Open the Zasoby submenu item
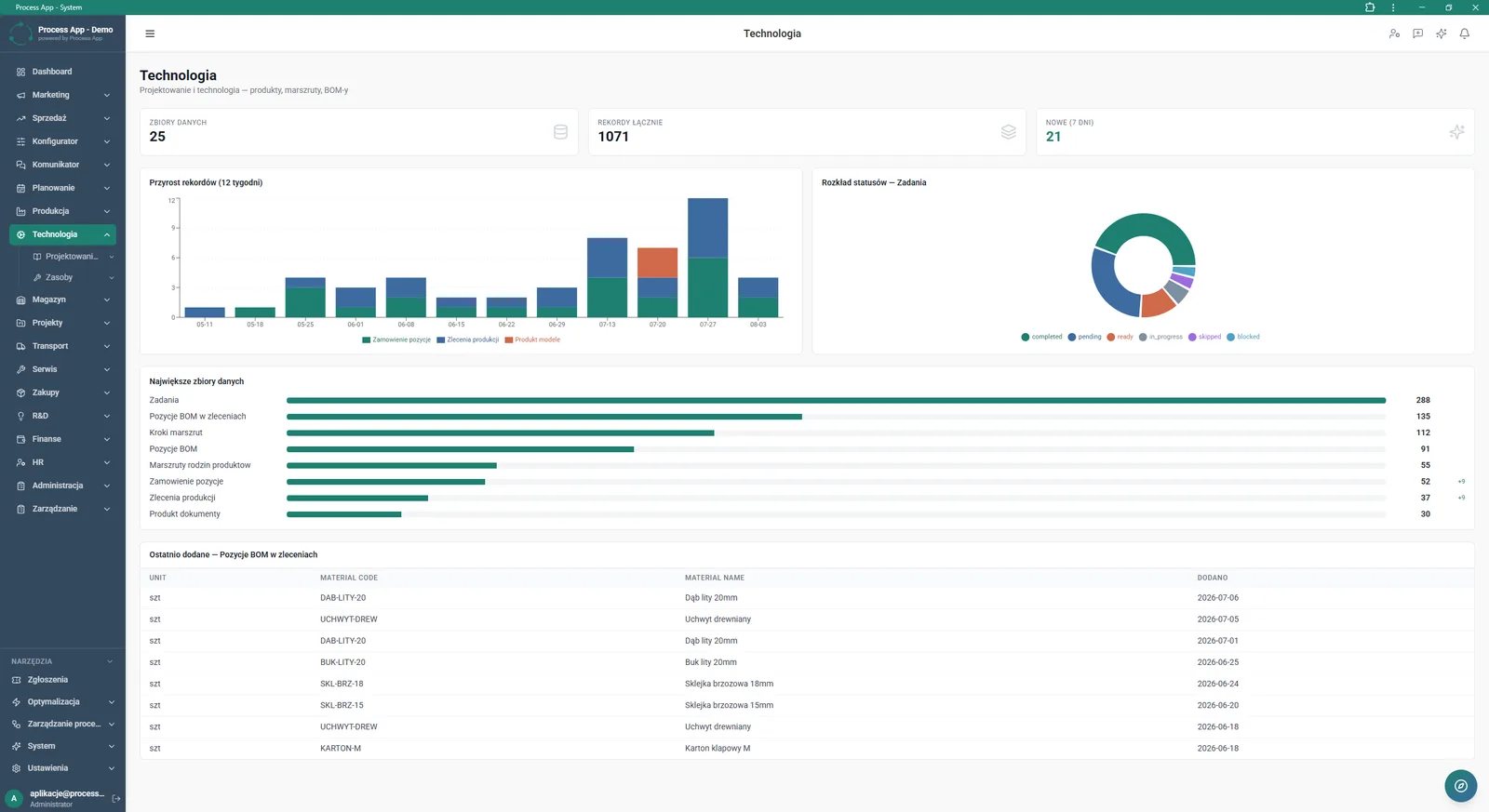Viewport: 1489px width, 812px height. 72,277
